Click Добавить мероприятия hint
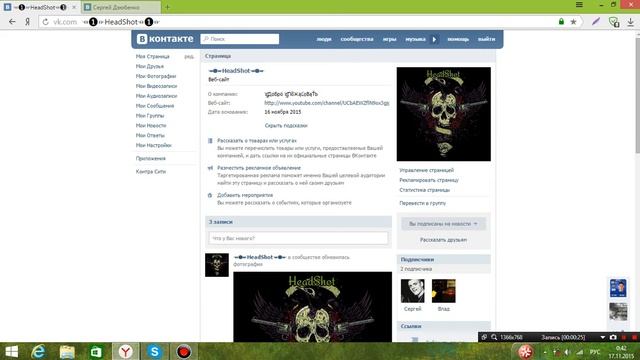 245,195
